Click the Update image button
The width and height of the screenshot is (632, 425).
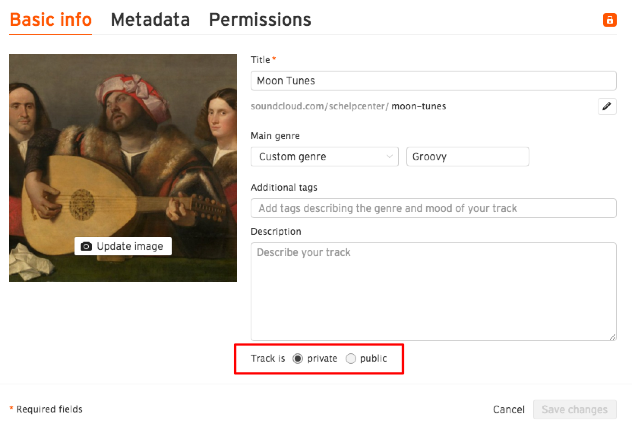coord(123,246)
